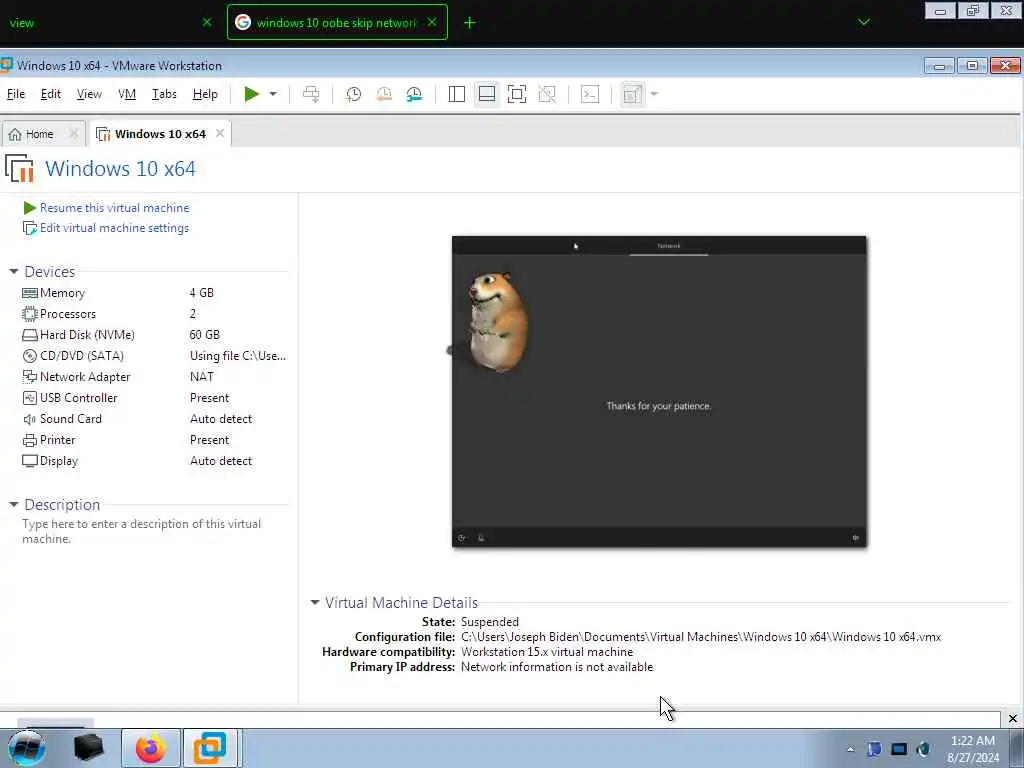Select the Processors device row

point(154,313)
